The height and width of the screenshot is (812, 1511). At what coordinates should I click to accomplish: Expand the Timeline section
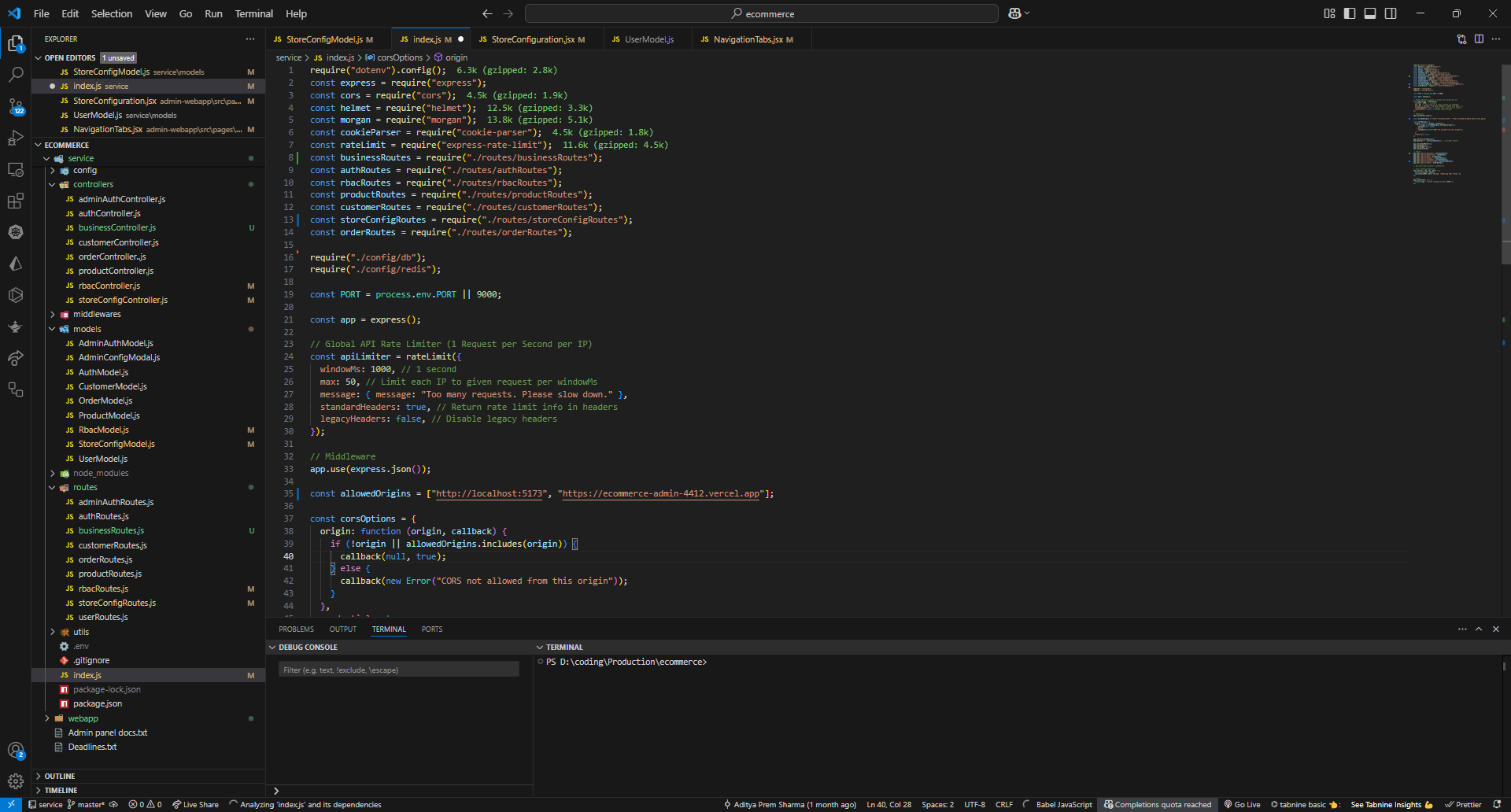click(61, 790)
